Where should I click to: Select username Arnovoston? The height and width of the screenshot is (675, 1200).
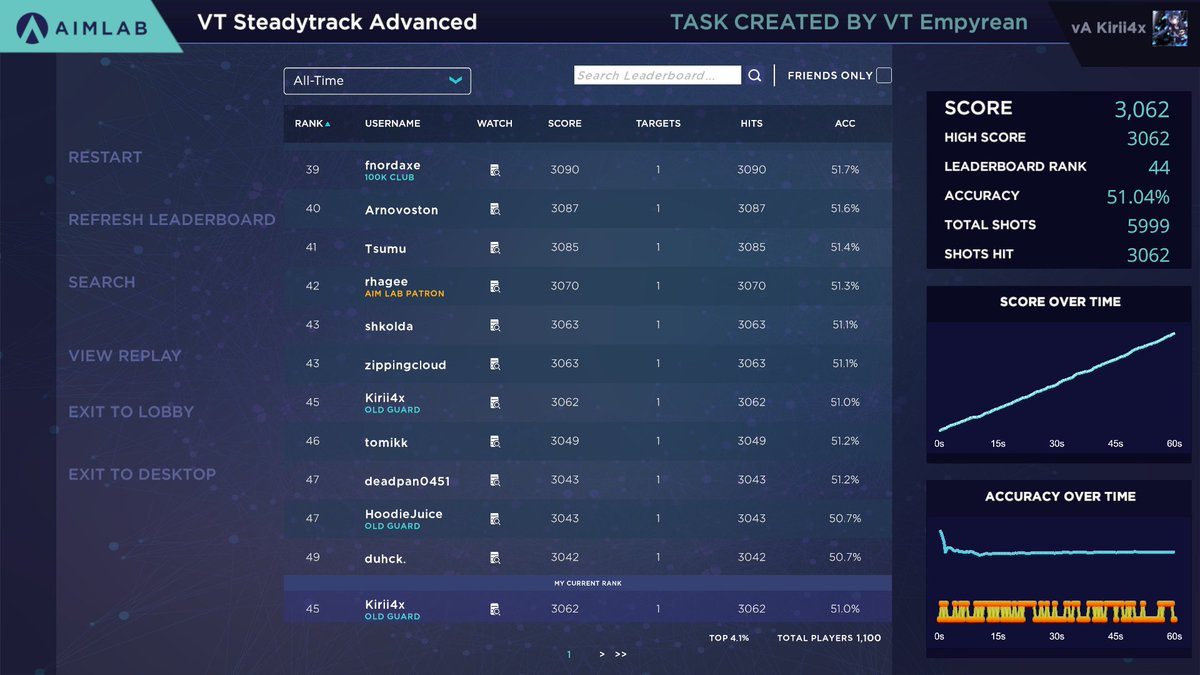coord(401,210)
